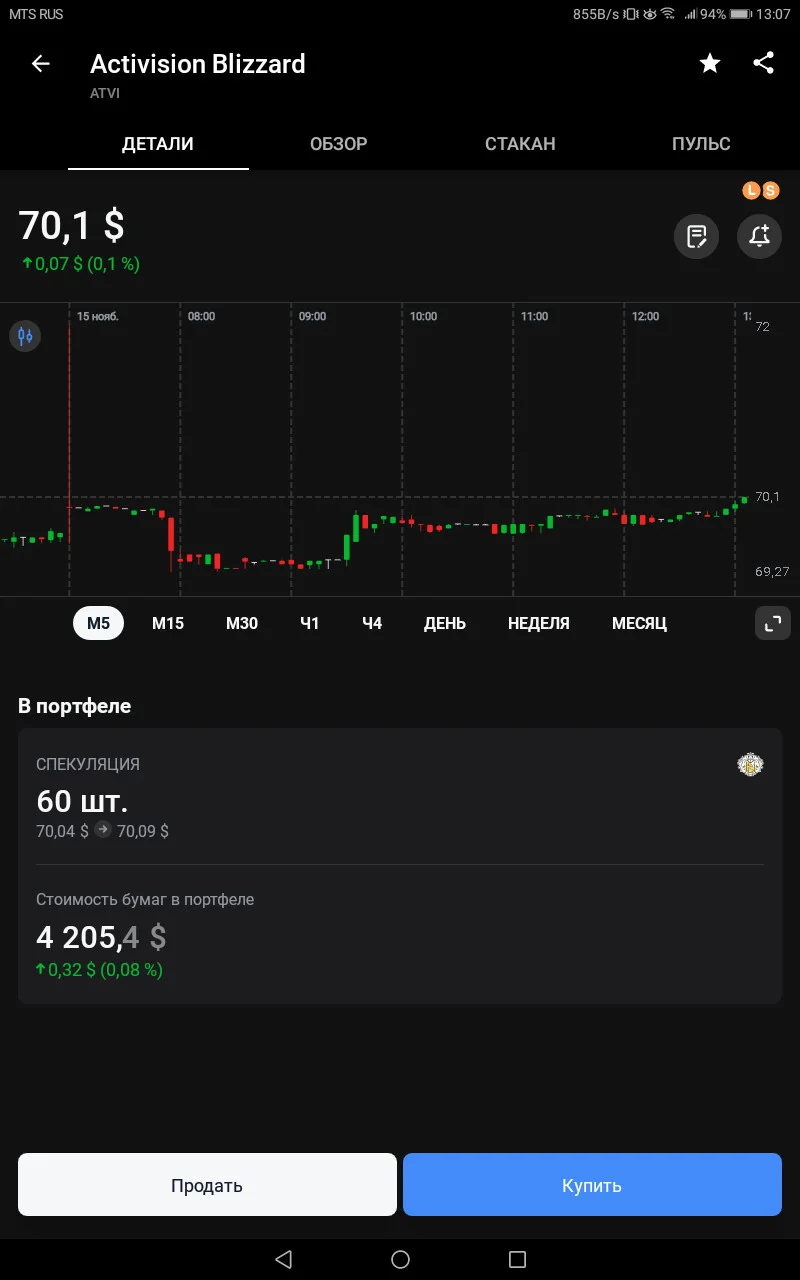Set a price alert bell icon
The width and height of the screenshot is (800, 1280).
pos(759,237)
